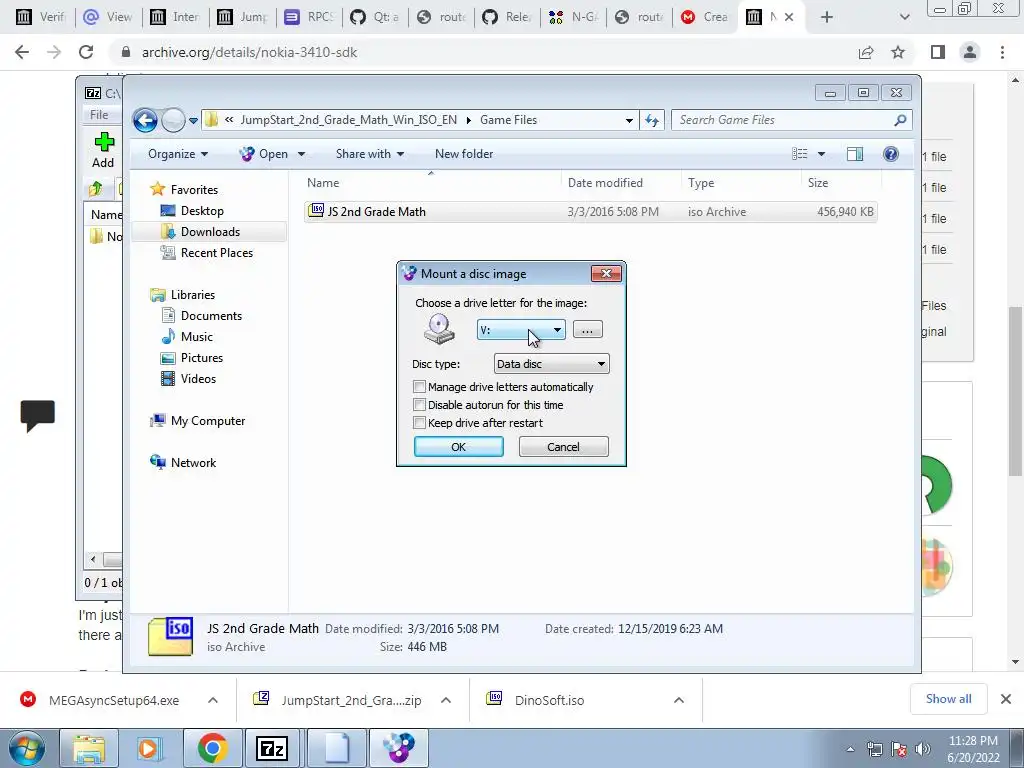Select the JS 2nd Grade Math iso file
The width and height of the screenshot is (1024, 768).
[x=590, y=212]
